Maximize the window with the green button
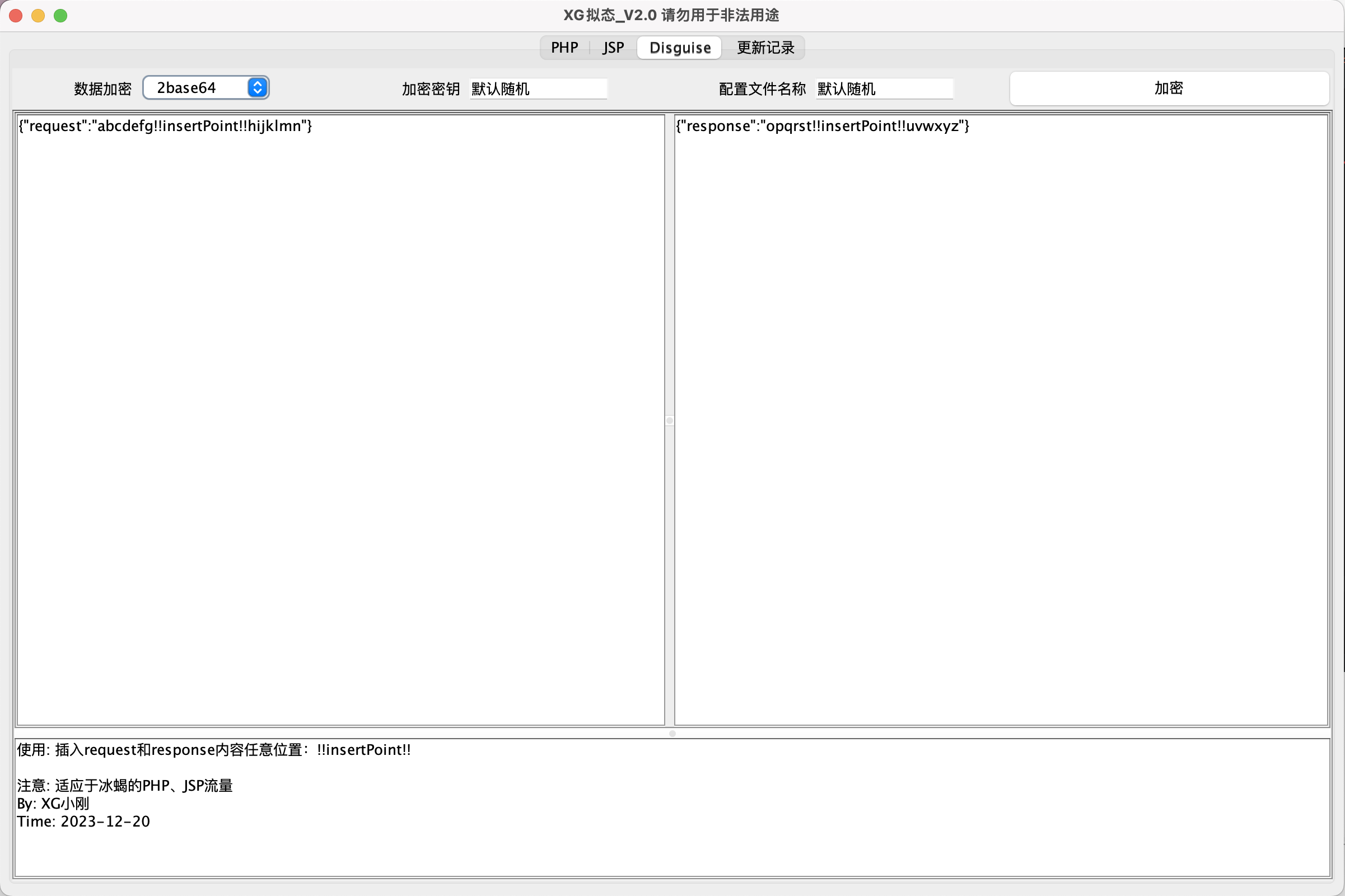 point(60,16)
